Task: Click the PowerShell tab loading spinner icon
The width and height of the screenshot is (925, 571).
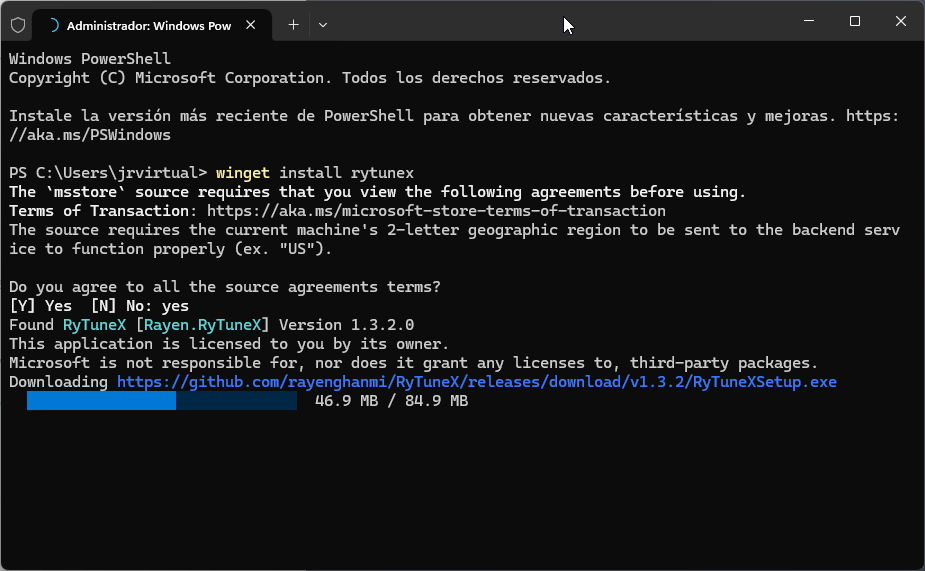Action: click(x=53, y=25)
